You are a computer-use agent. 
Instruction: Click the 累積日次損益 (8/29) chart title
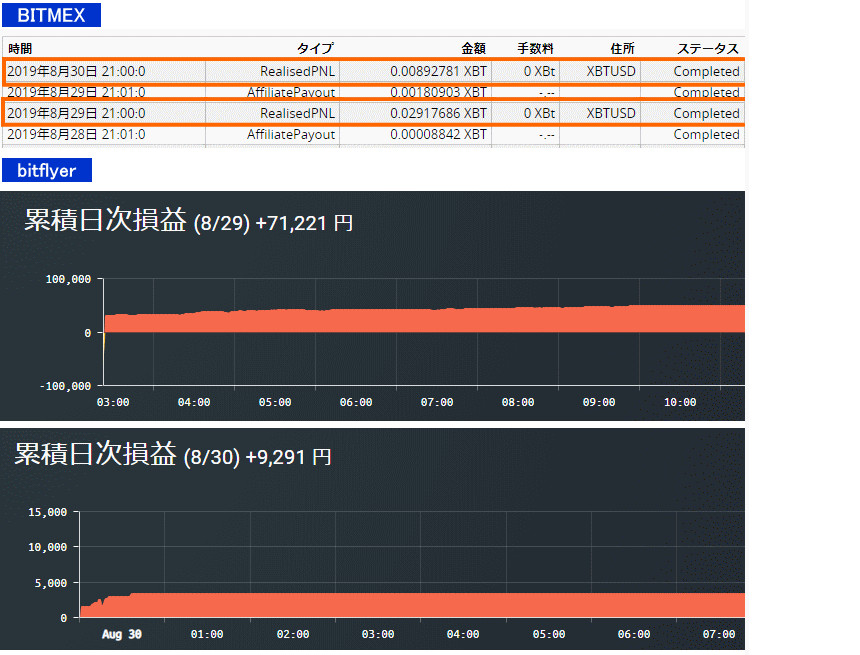point(188,222)
